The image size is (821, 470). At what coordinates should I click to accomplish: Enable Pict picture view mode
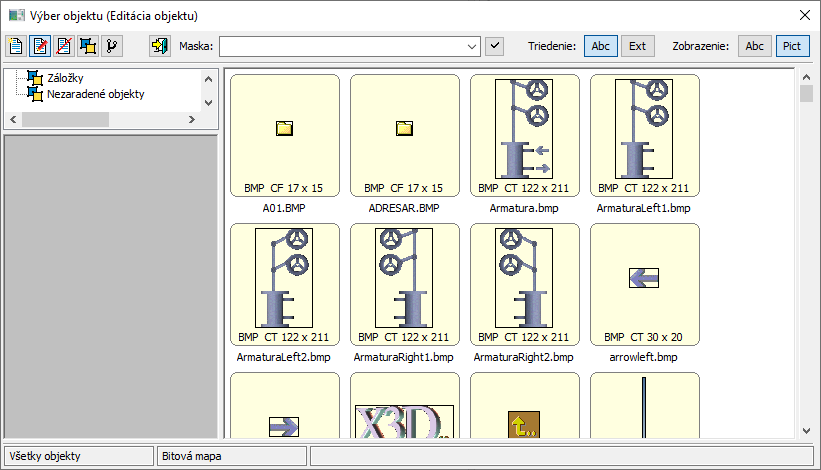tap(792, 46)
